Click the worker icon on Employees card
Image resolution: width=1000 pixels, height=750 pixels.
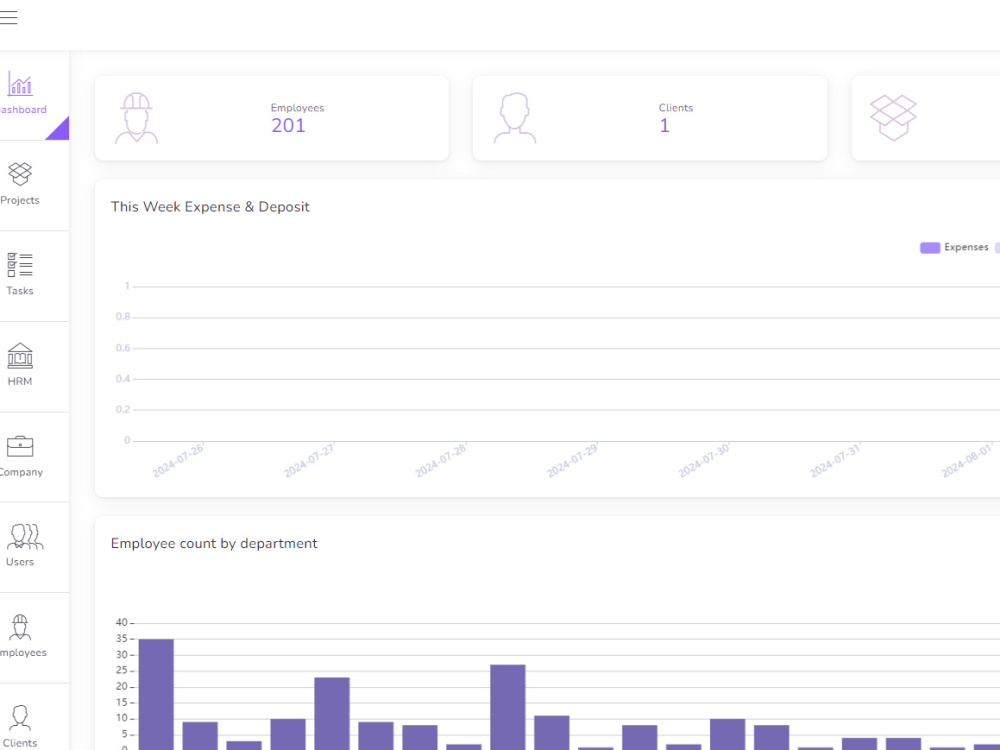click(x=136, y=118)
